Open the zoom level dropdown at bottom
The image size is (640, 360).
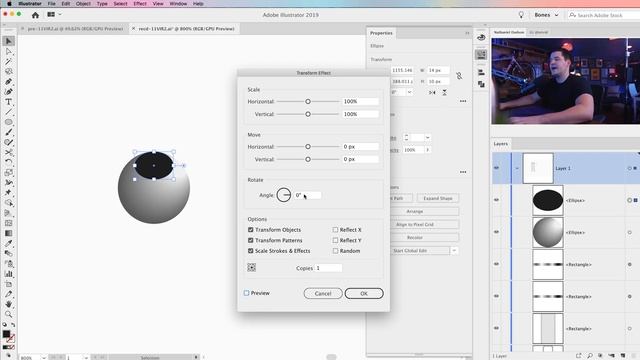tap(43, 358)
